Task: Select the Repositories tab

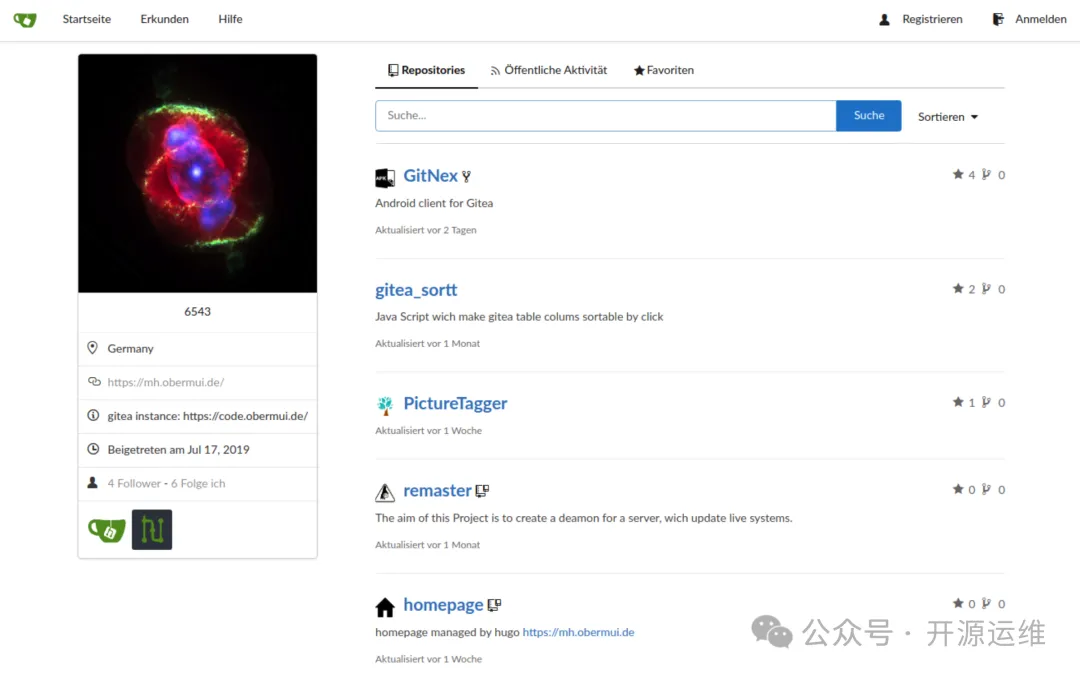Action: tap(426, 71)
